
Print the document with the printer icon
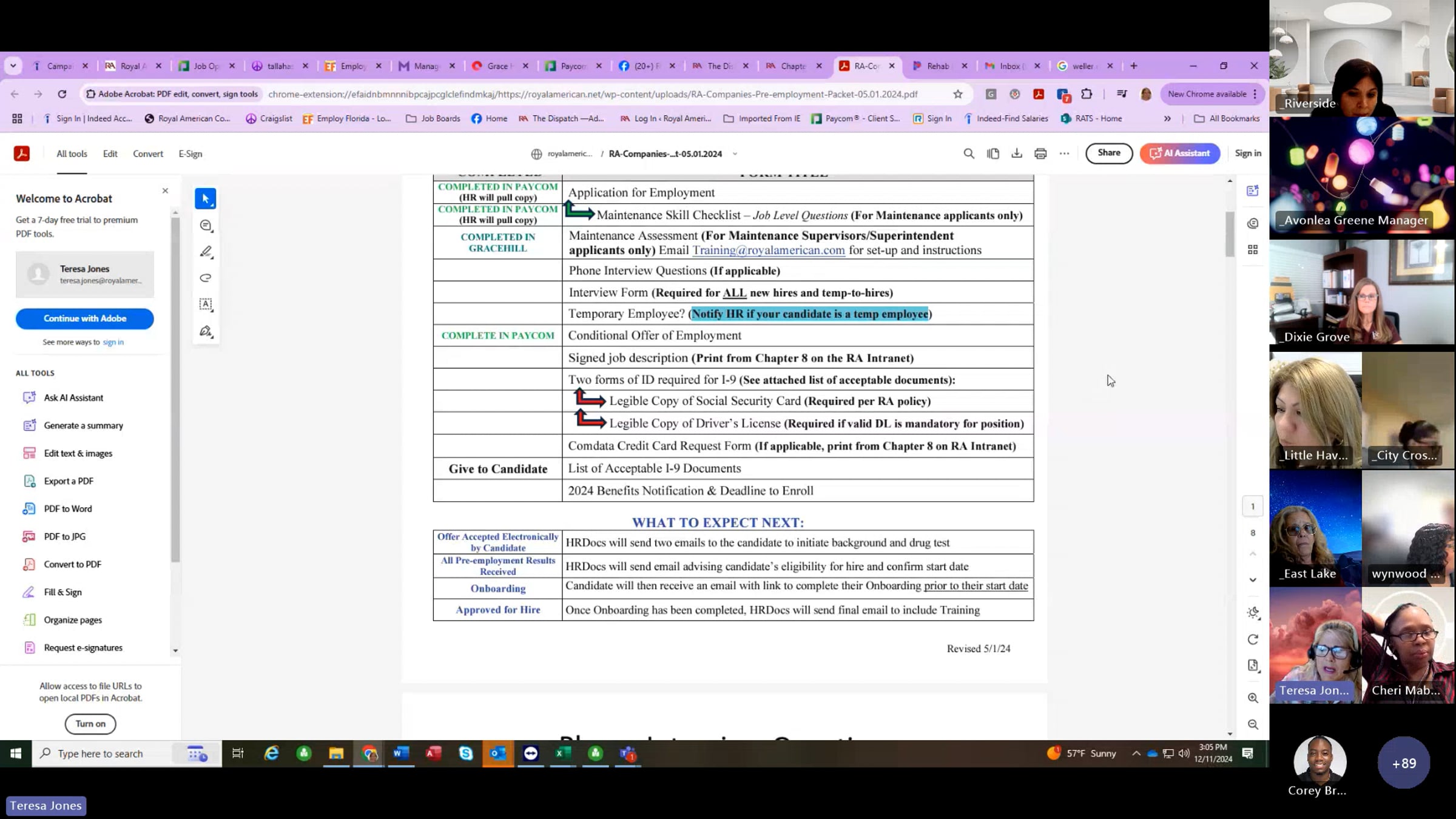coord(1040,153)
